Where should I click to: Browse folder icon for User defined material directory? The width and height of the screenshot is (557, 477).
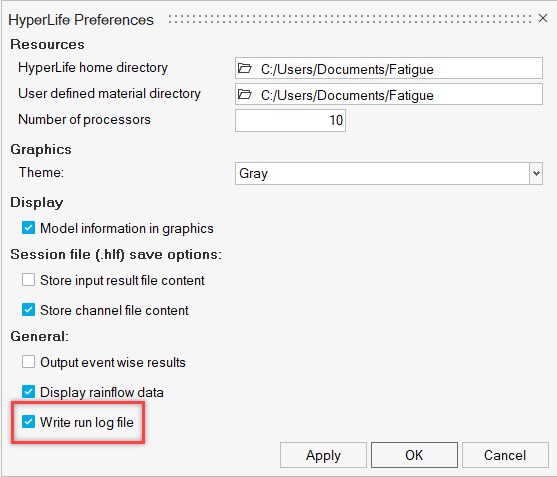[245, 94]
